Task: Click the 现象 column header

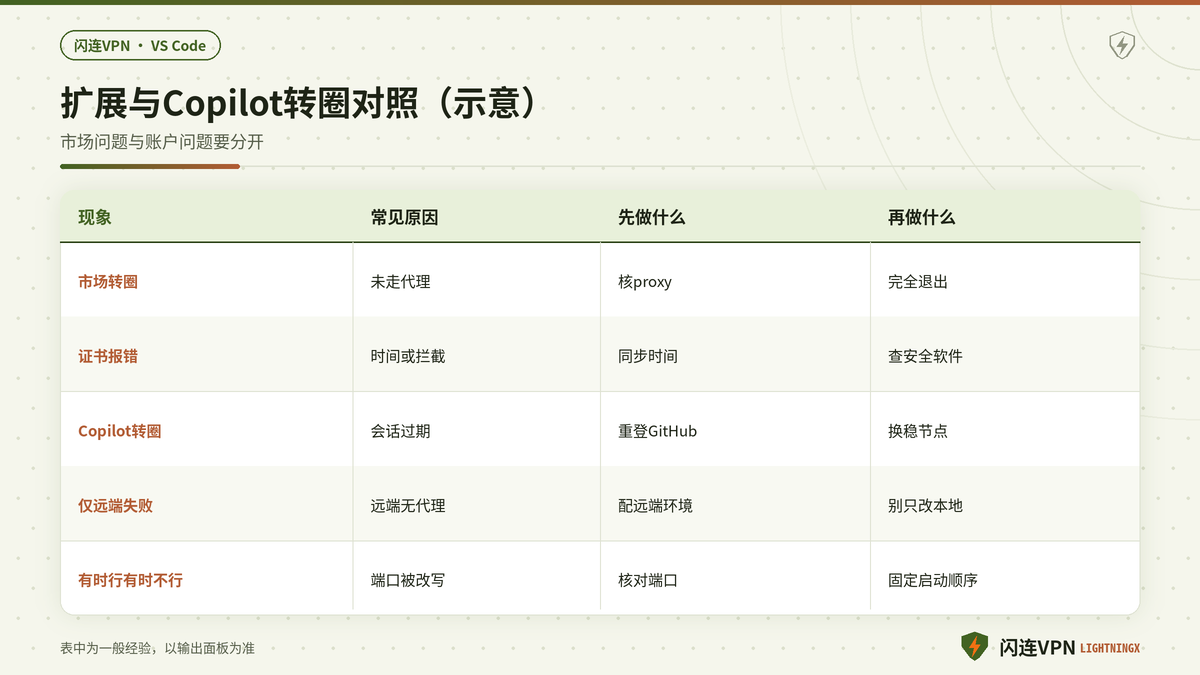Action: 95,217
